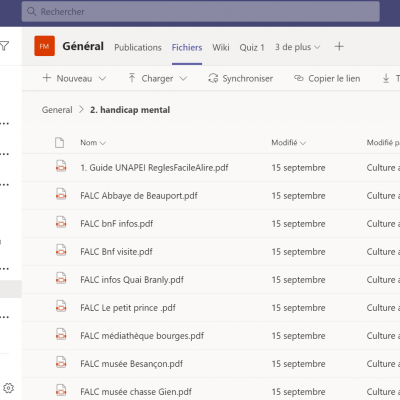The width and height of the screenshot is (400, 400).
Task: Select the Fichiers tab
Action: (x=187, y=47)
